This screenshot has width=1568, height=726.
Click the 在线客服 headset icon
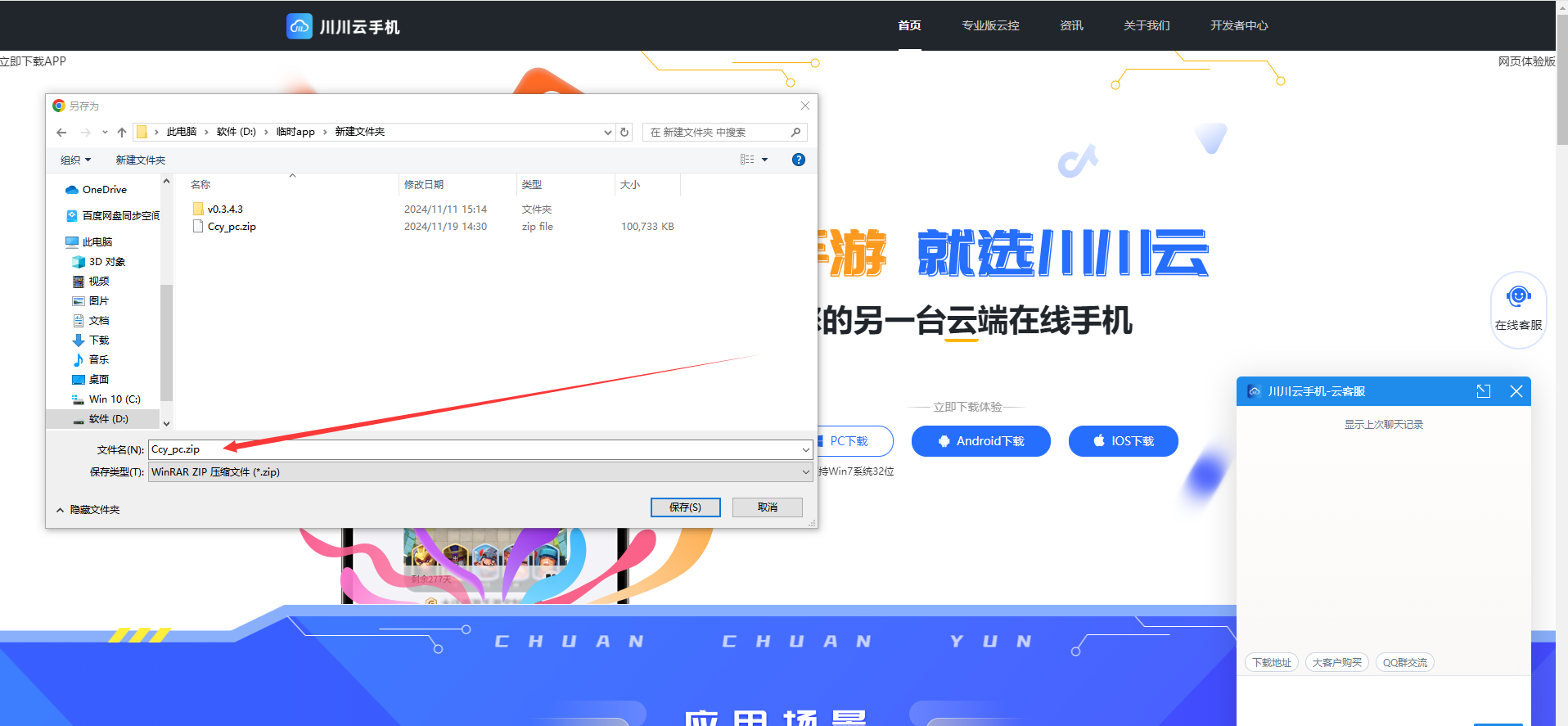pyautogui.click(x=1519, y=296)
